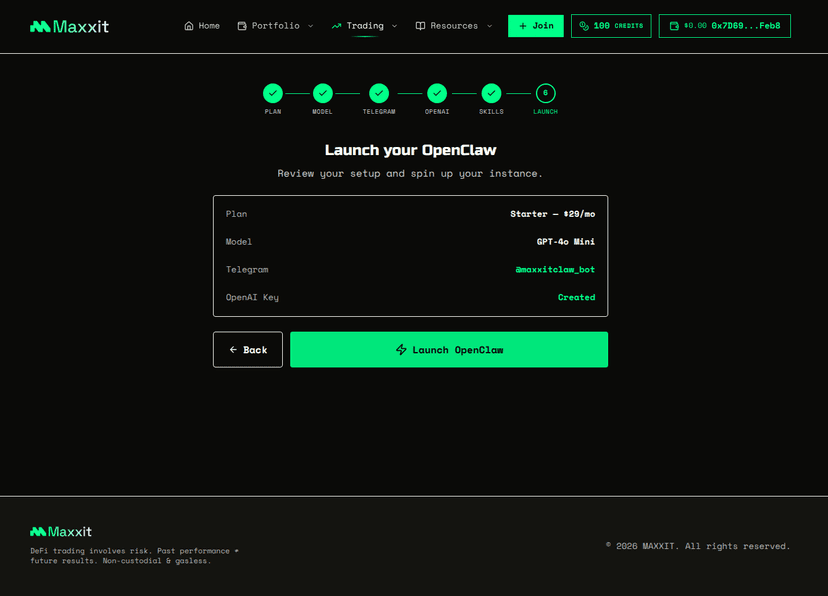Click the Launch OpenClaw button

(x=448, y=349)
